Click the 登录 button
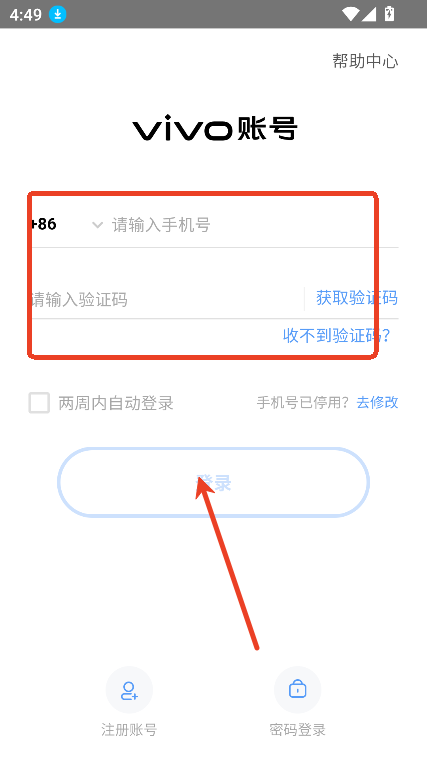 214,482
